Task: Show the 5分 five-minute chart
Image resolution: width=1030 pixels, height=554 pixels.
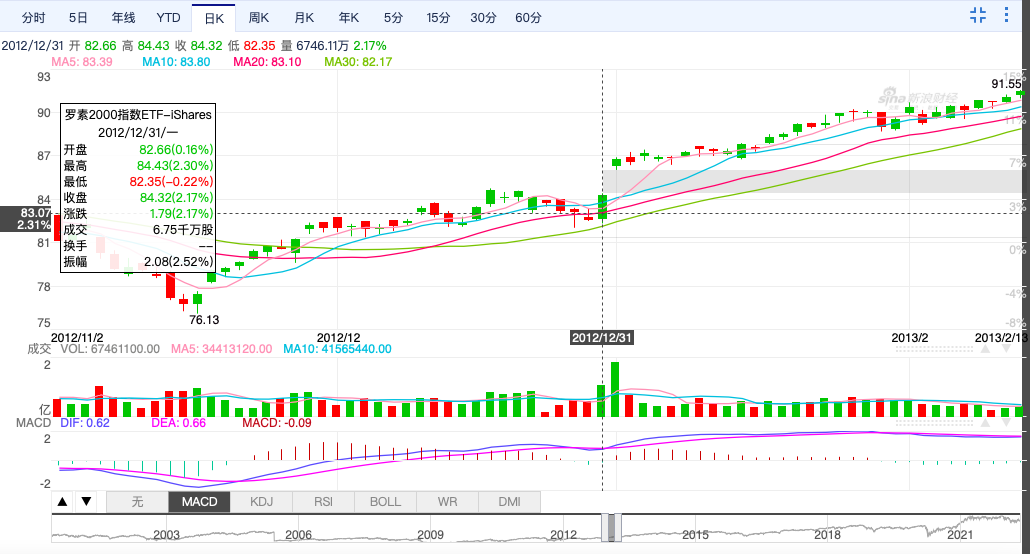Action: point(393,18)
